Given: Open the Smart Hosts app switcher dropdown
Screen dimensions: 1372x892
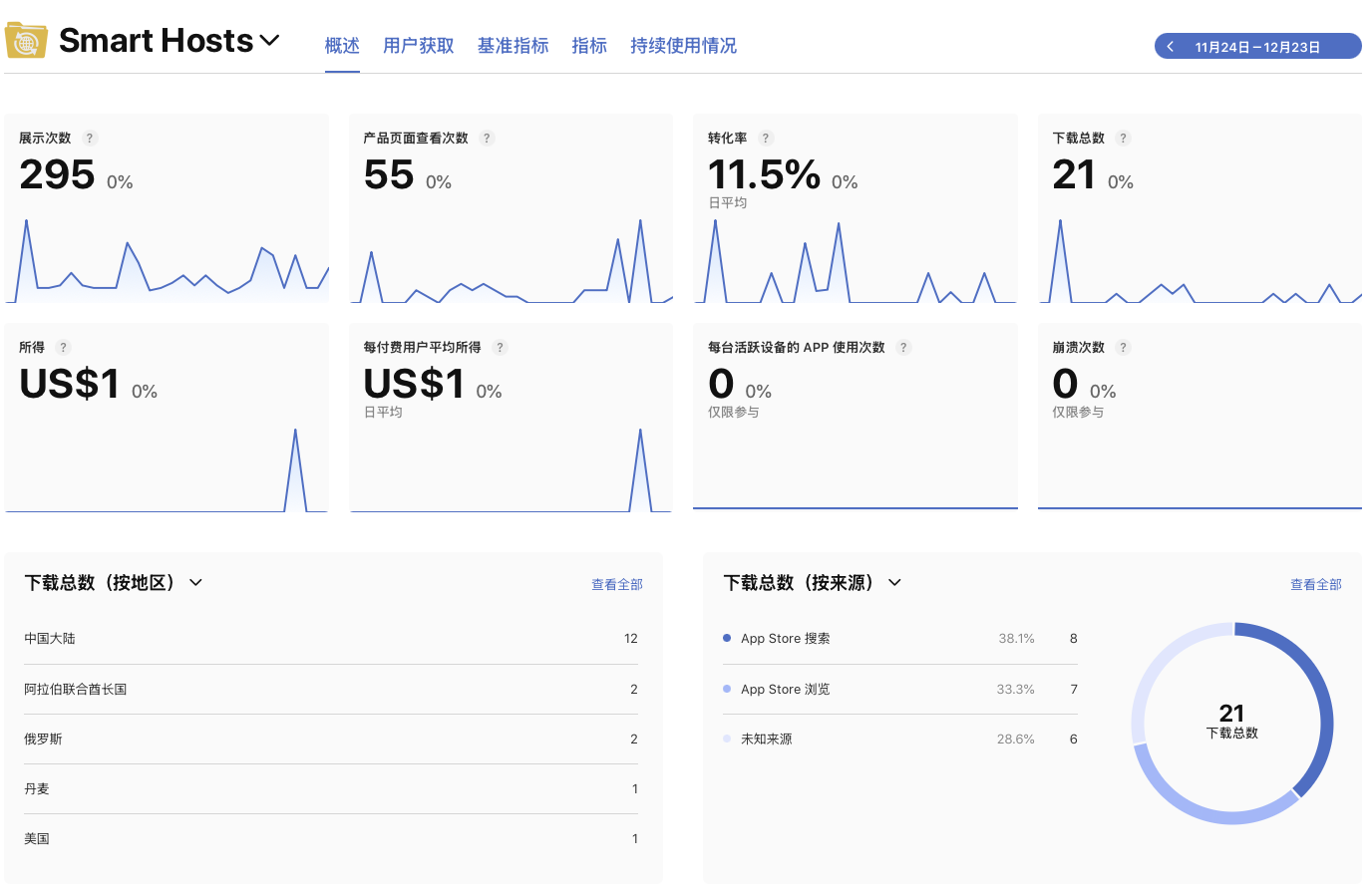Looking at the screenshot, I should coord(269,41).
